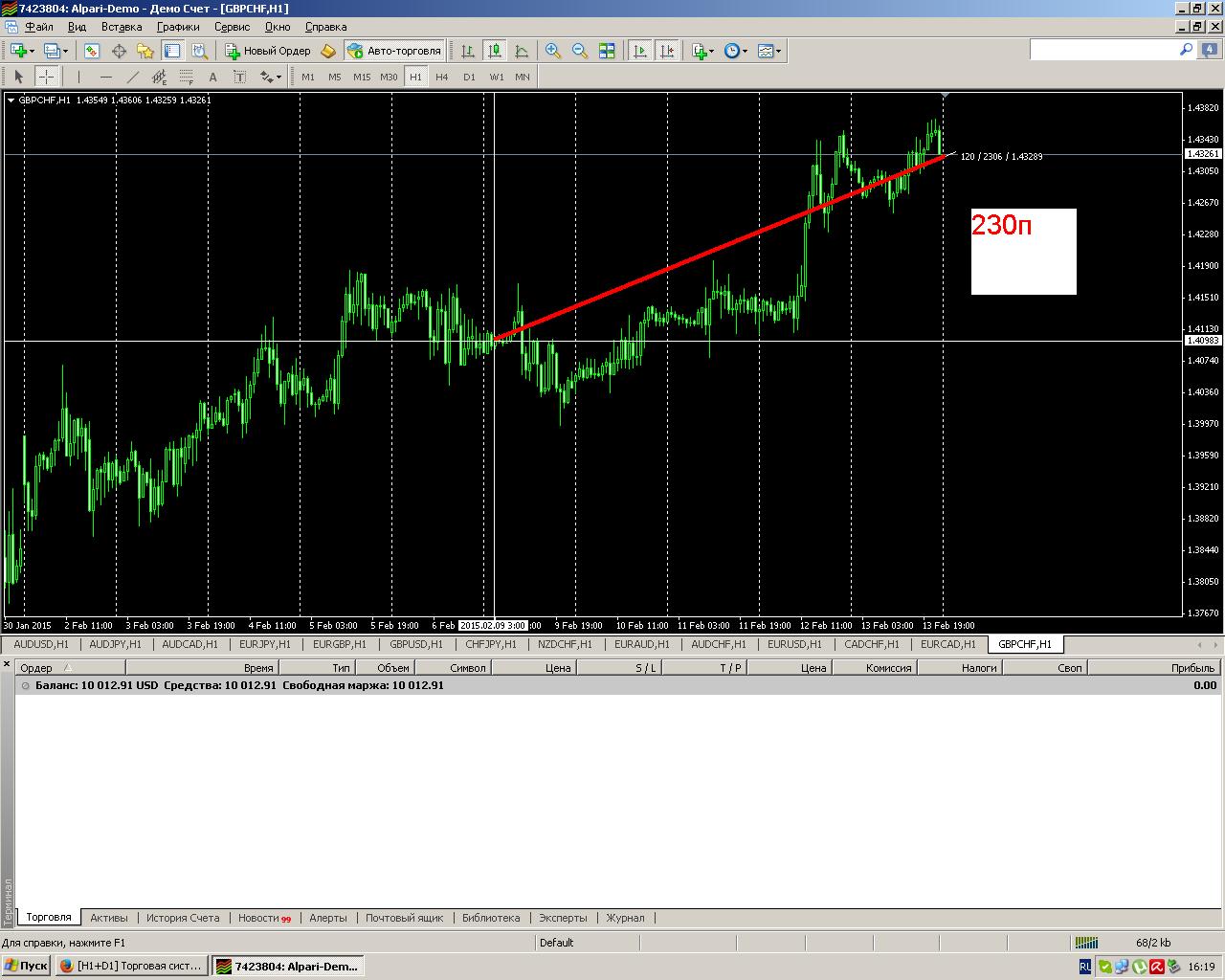Viewport: 1225px width, 980px height.
Task: Click the Новый Ордер button
Action: [268, 51]
